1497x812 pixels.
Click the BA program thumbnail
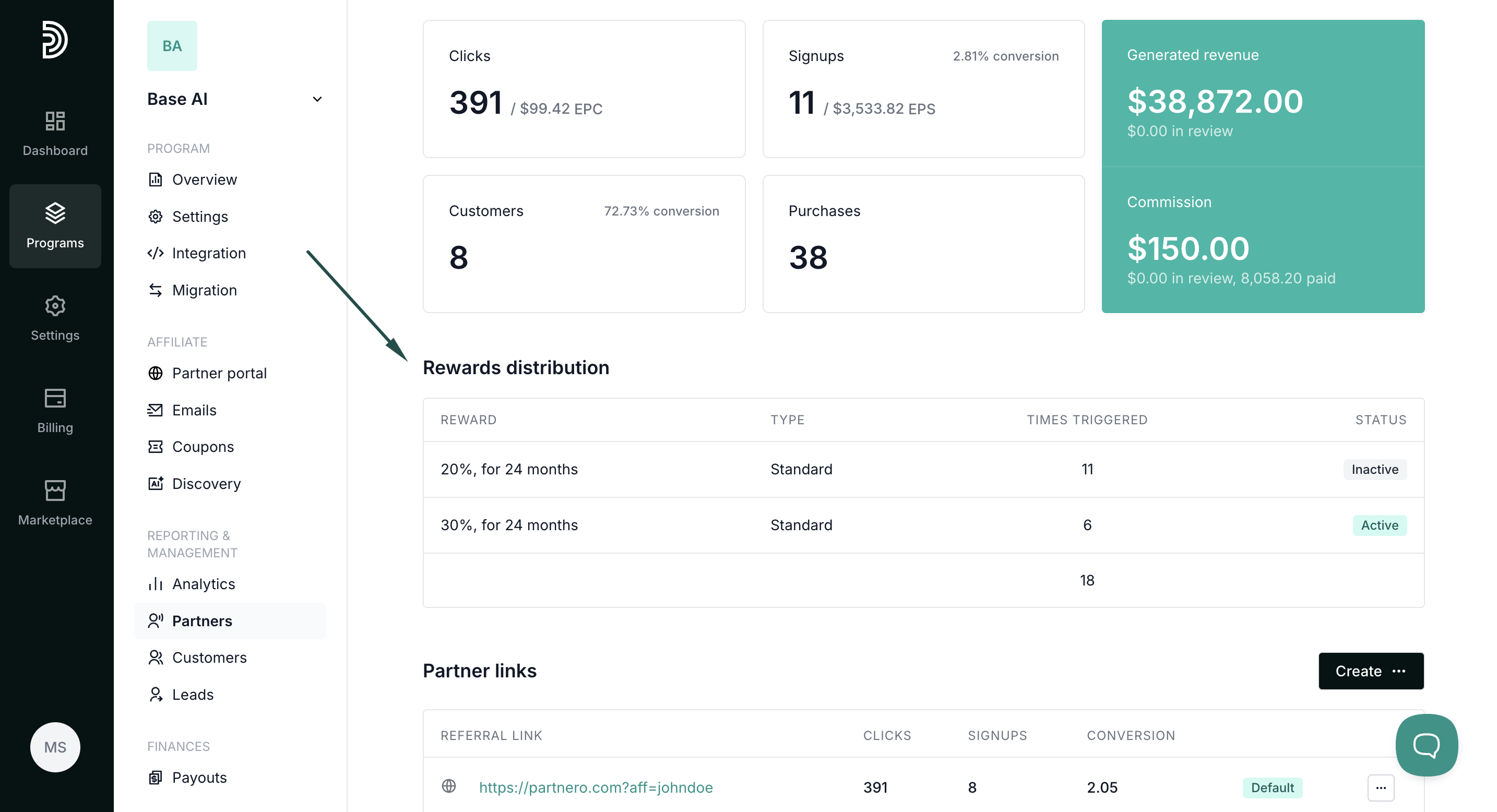[171, 46]
